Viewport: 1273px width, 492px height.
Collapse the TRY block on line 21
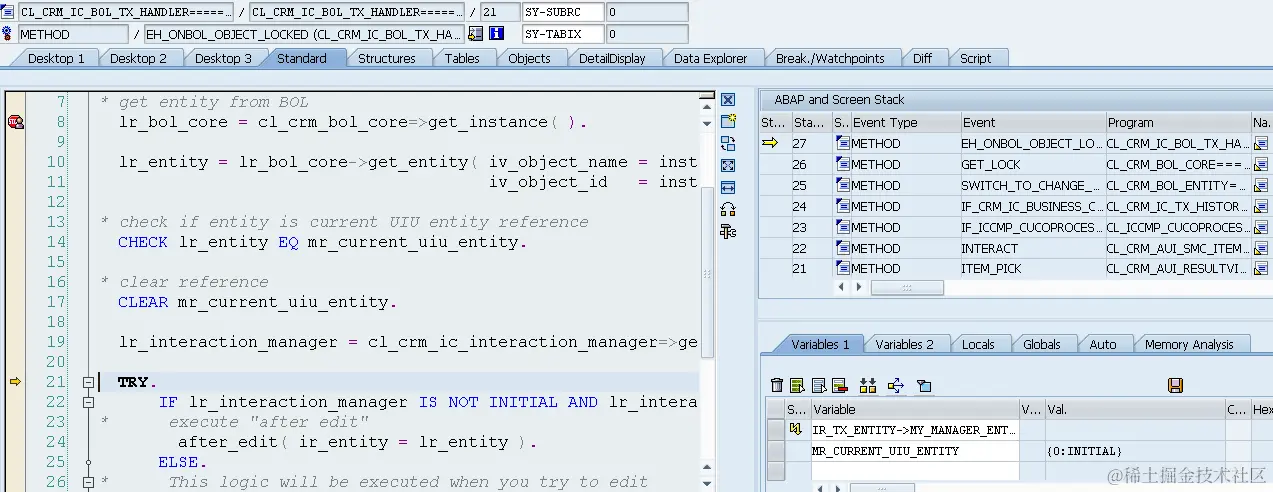pos(89,382)
